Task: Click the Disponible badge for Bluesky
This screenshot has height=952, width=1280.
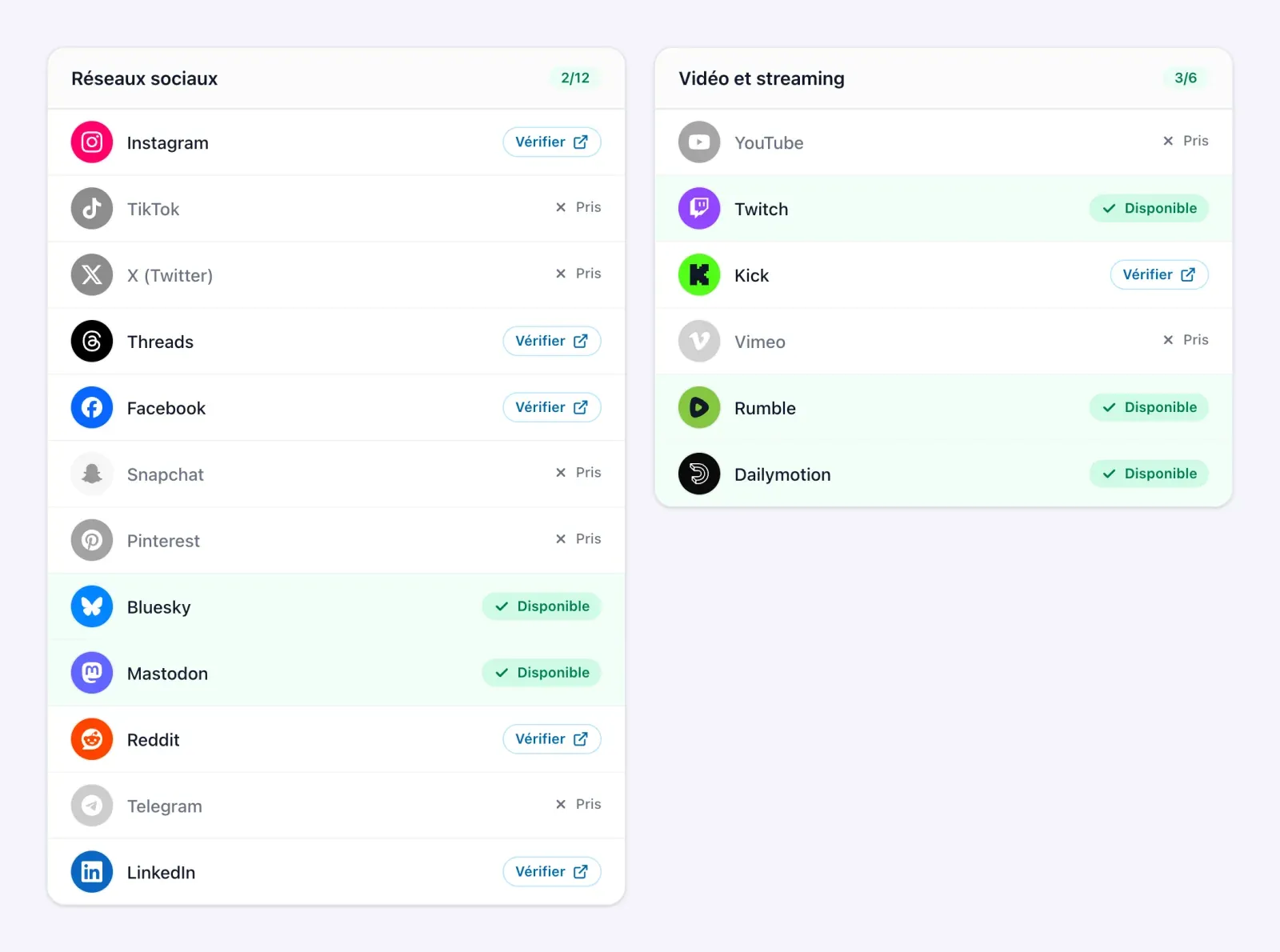Action: (x=542, y=607)
